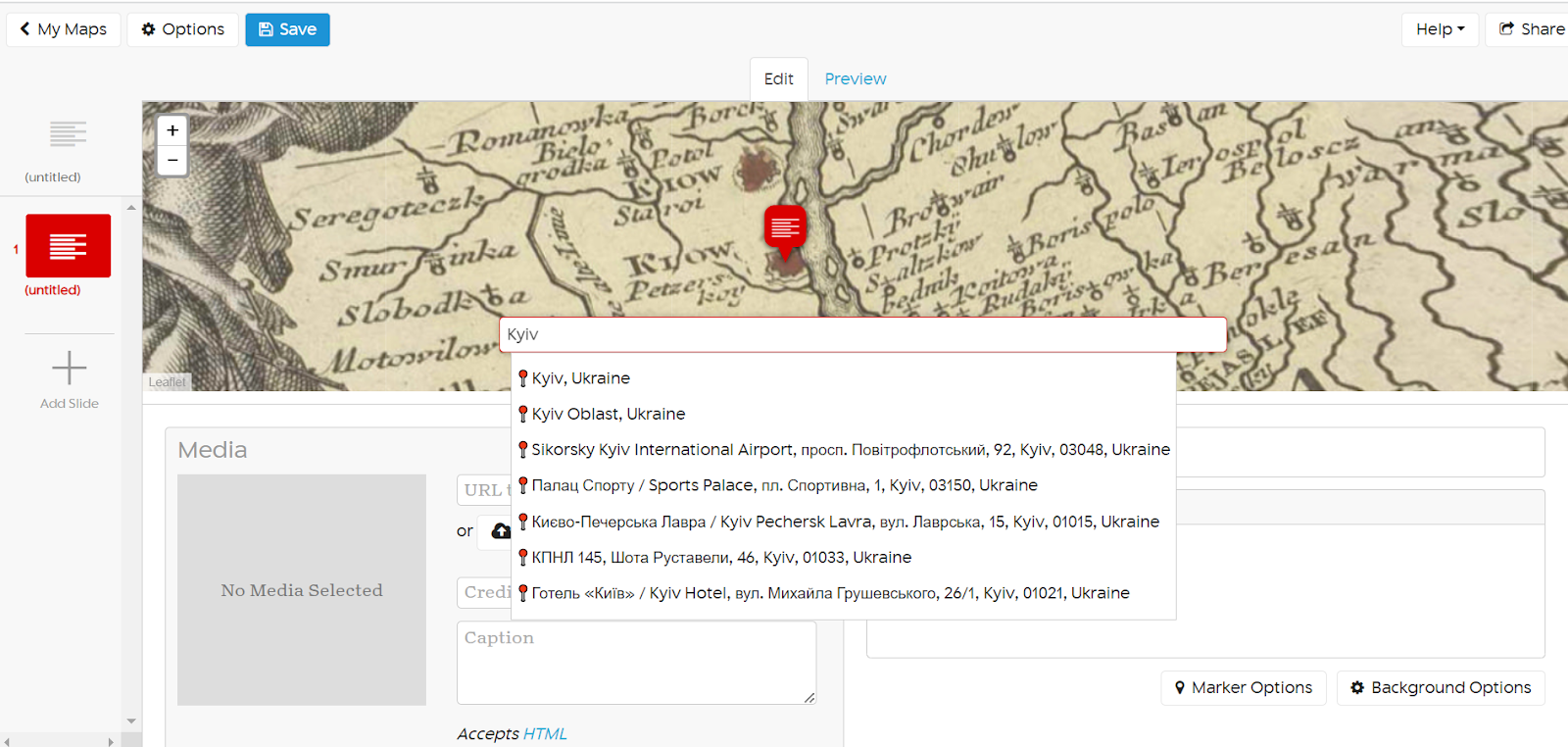The image size is (1568, 747).
Task: Click the media URL field
Action: (484, 490)
